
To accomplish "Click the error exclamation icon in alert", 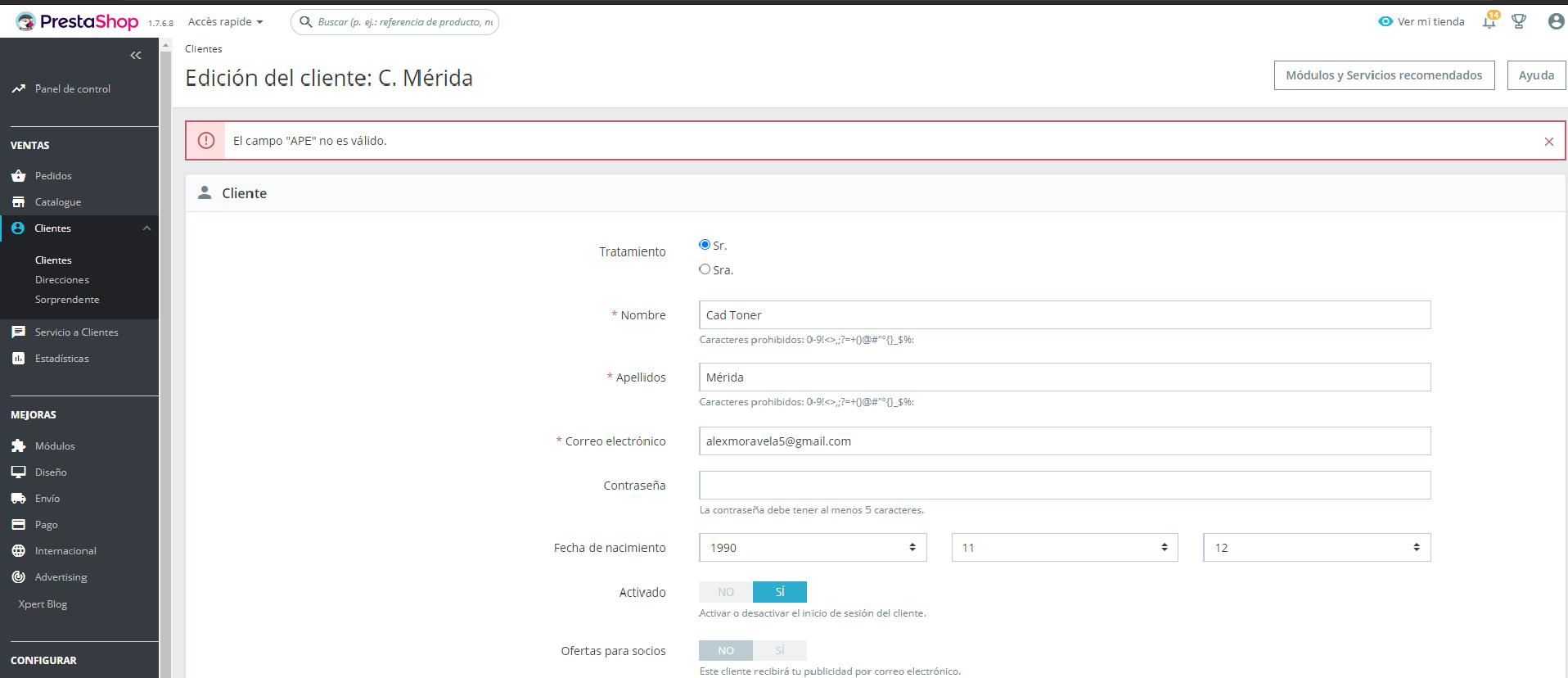I will pos(206,141).
